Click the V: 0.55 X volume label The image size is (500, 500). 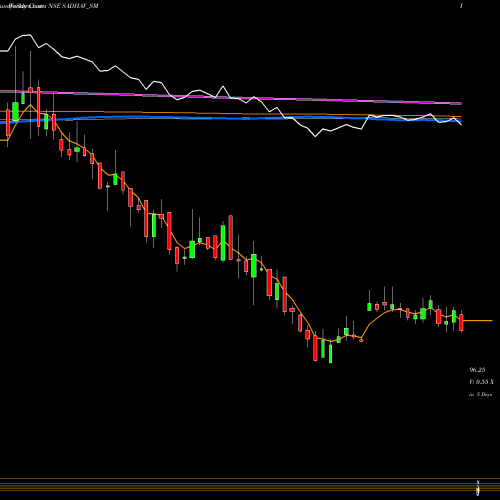(481, 382)
